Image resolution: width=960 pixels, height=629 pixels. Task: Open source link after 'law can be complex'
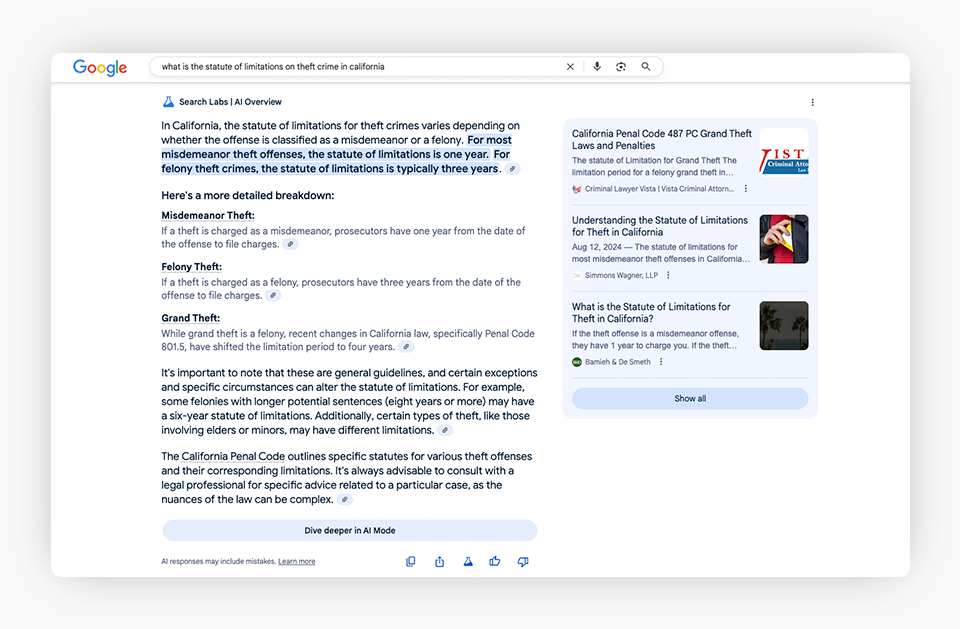coord(345,500)
